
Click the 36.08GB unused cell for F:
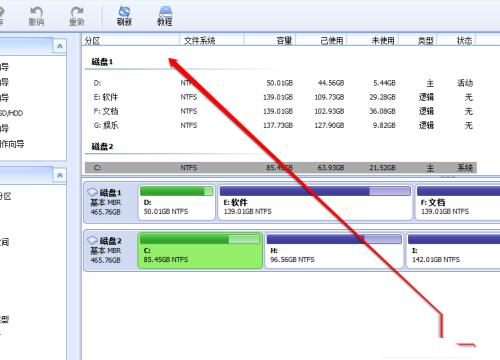[x=382, y=111]
